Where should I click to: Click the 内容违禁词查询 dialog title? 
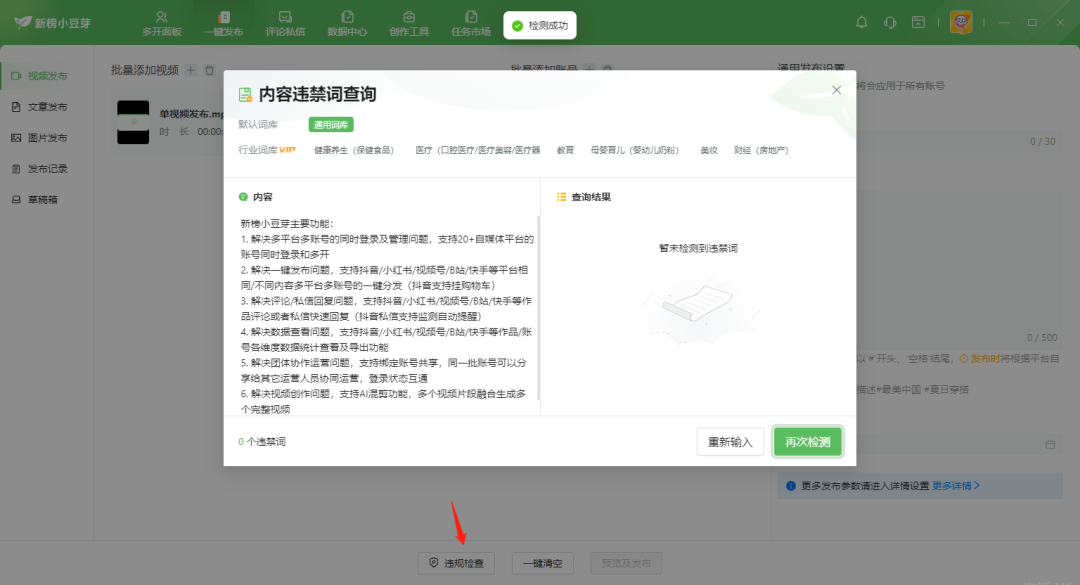pyautogui.click(x=317, y=94)
